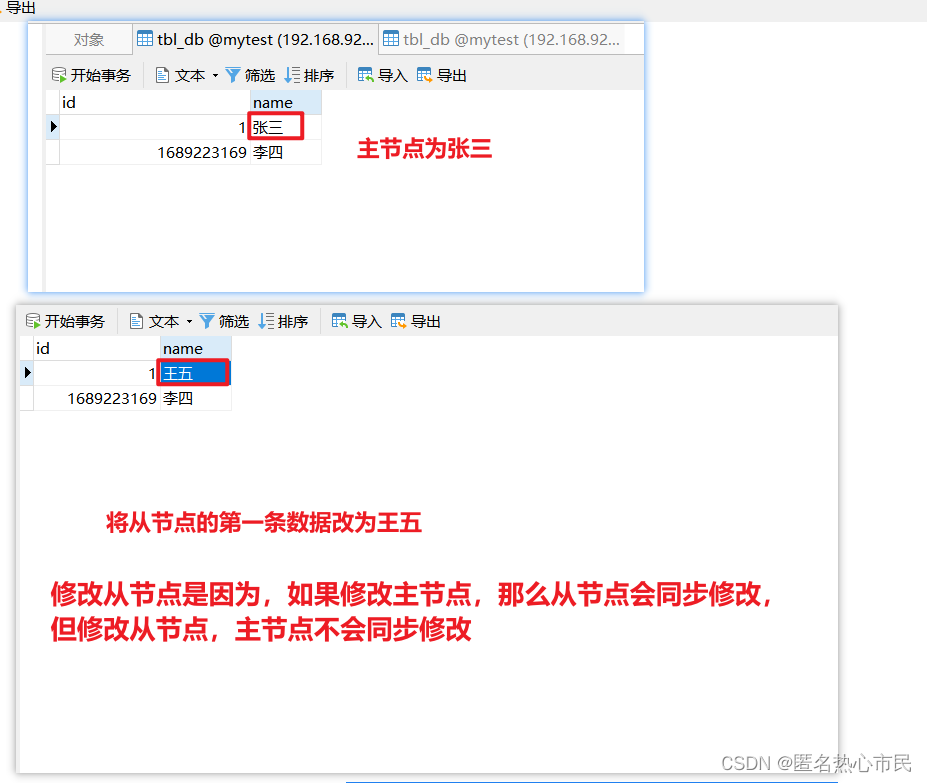The image size is (927, 783).
Task: Select id 1689223169 cell in lower table
Action: coord(96,399)
